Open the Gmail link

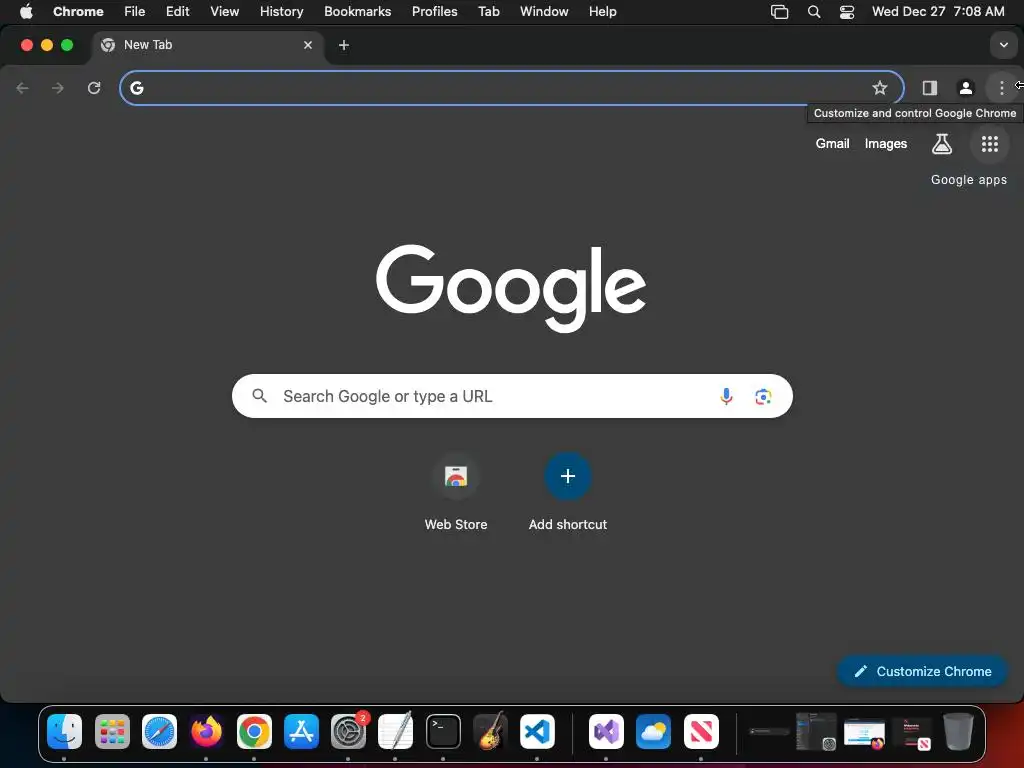(x=832, y=144)
